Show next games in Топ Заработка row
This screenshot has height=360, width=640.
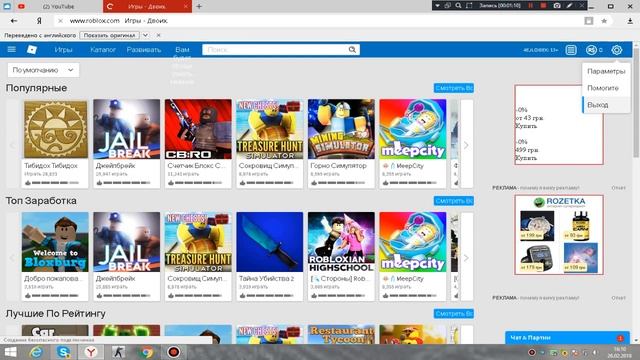tap(467, 258)
